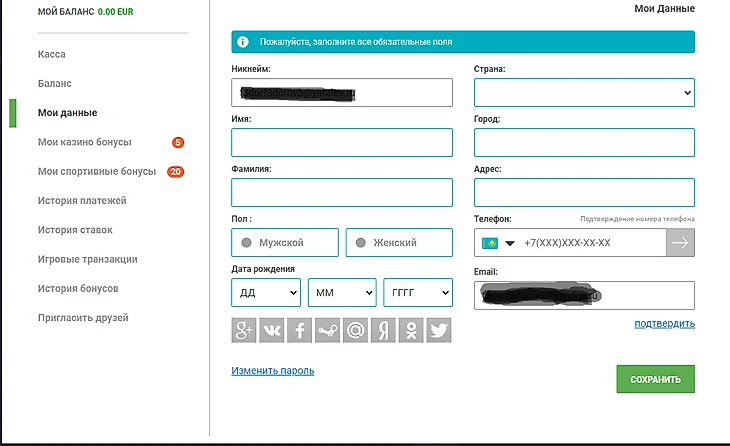Go to Касса in the sidebar
The image size is (730, 446).
tap(52, 54)
